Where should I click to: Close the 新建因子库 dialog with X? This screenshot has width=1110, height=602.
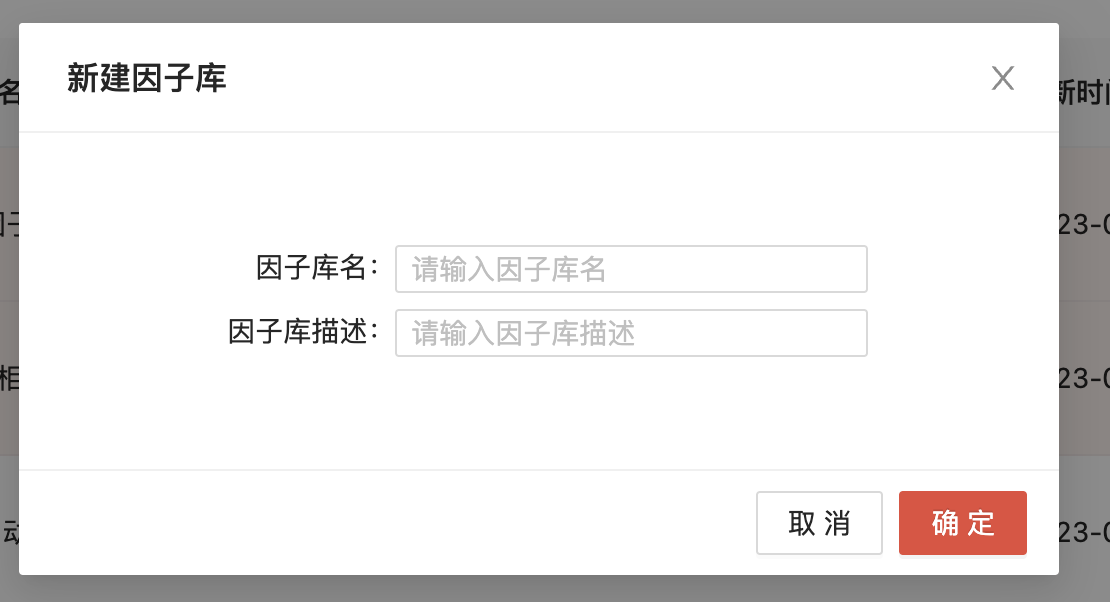tap(1002, 78)
